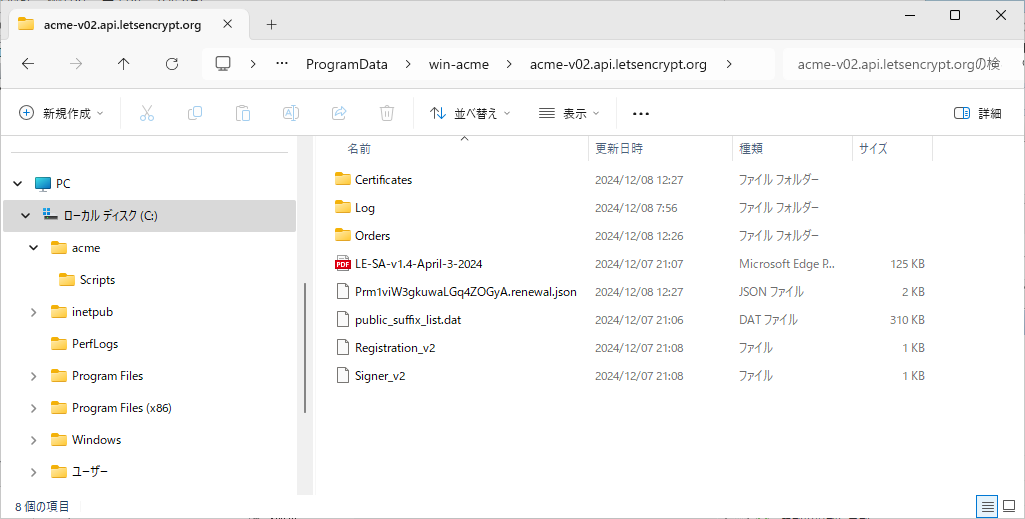Collapse the acme folder node
The width and height of the screenshot is (1025, 519).
34,248
